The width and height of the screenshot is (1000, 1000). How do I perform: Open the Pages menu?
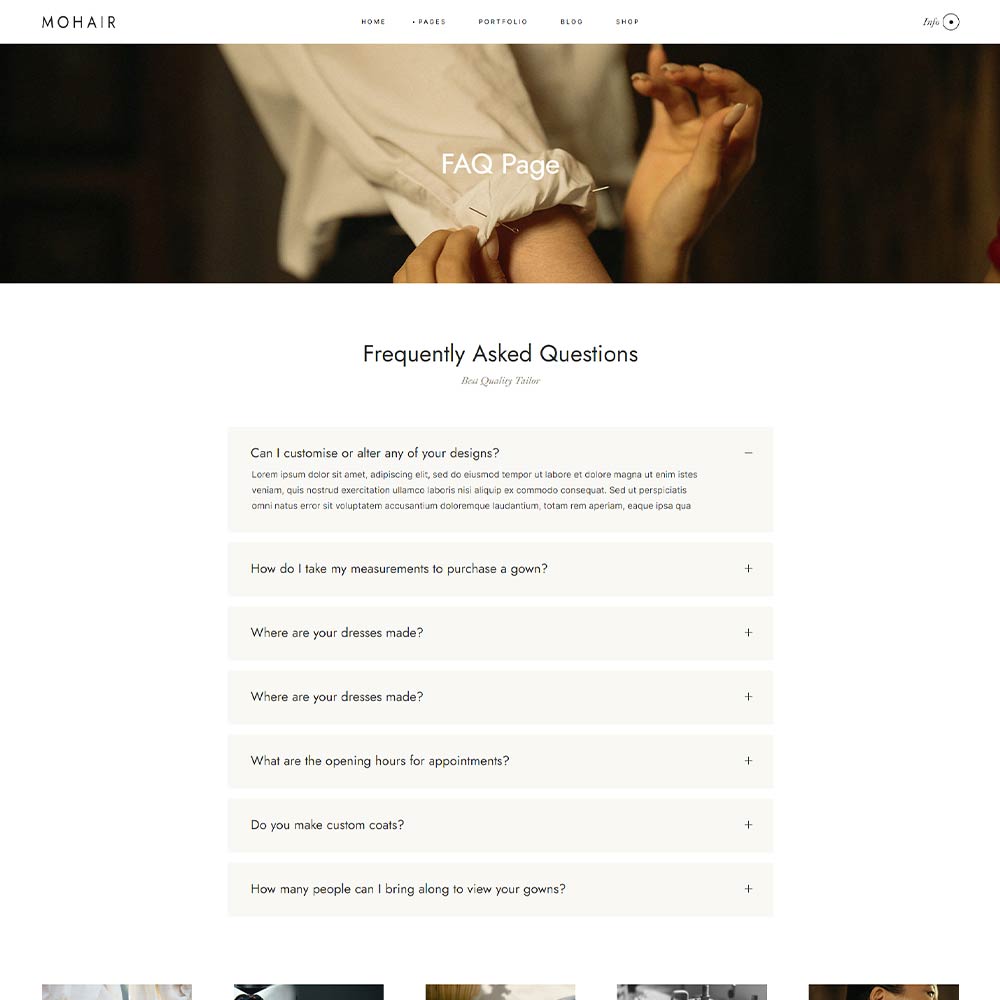click(x=430, y=22)
